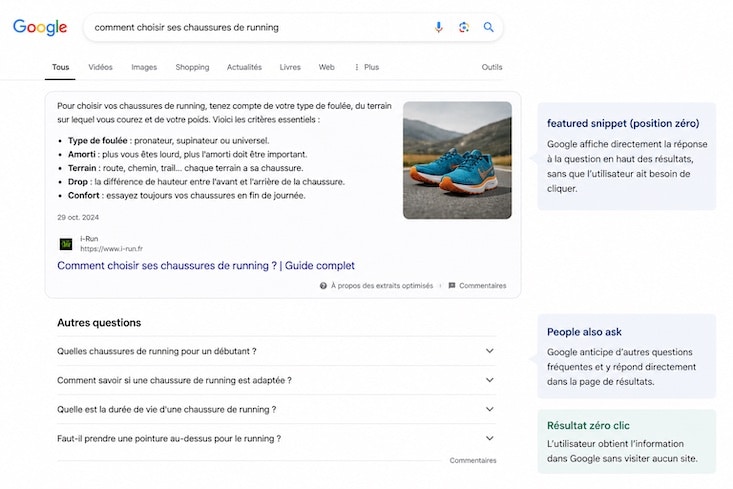Click the magnifying glass search icon
Screen dimensions: 733x489
[489, 27]
